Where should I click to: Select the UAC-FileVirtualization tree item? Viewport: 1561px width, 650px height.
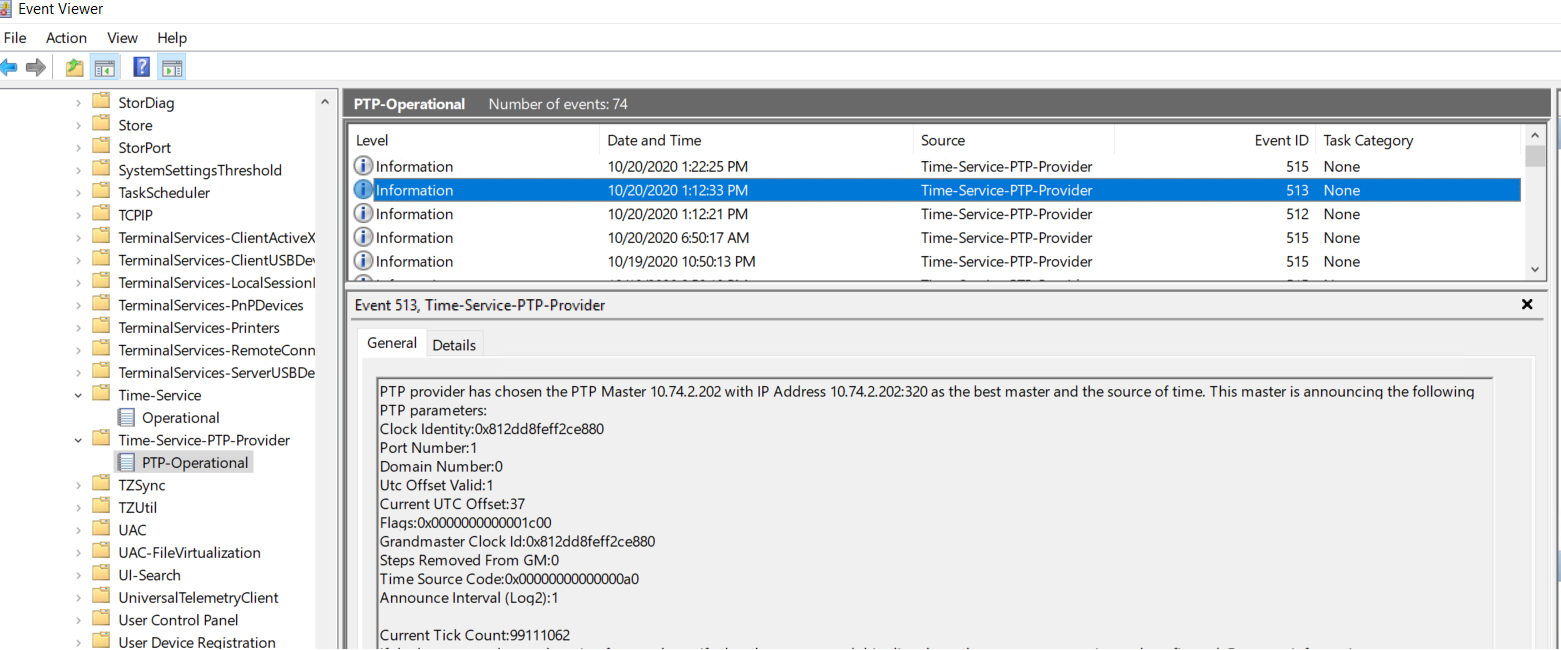point(189,552)
